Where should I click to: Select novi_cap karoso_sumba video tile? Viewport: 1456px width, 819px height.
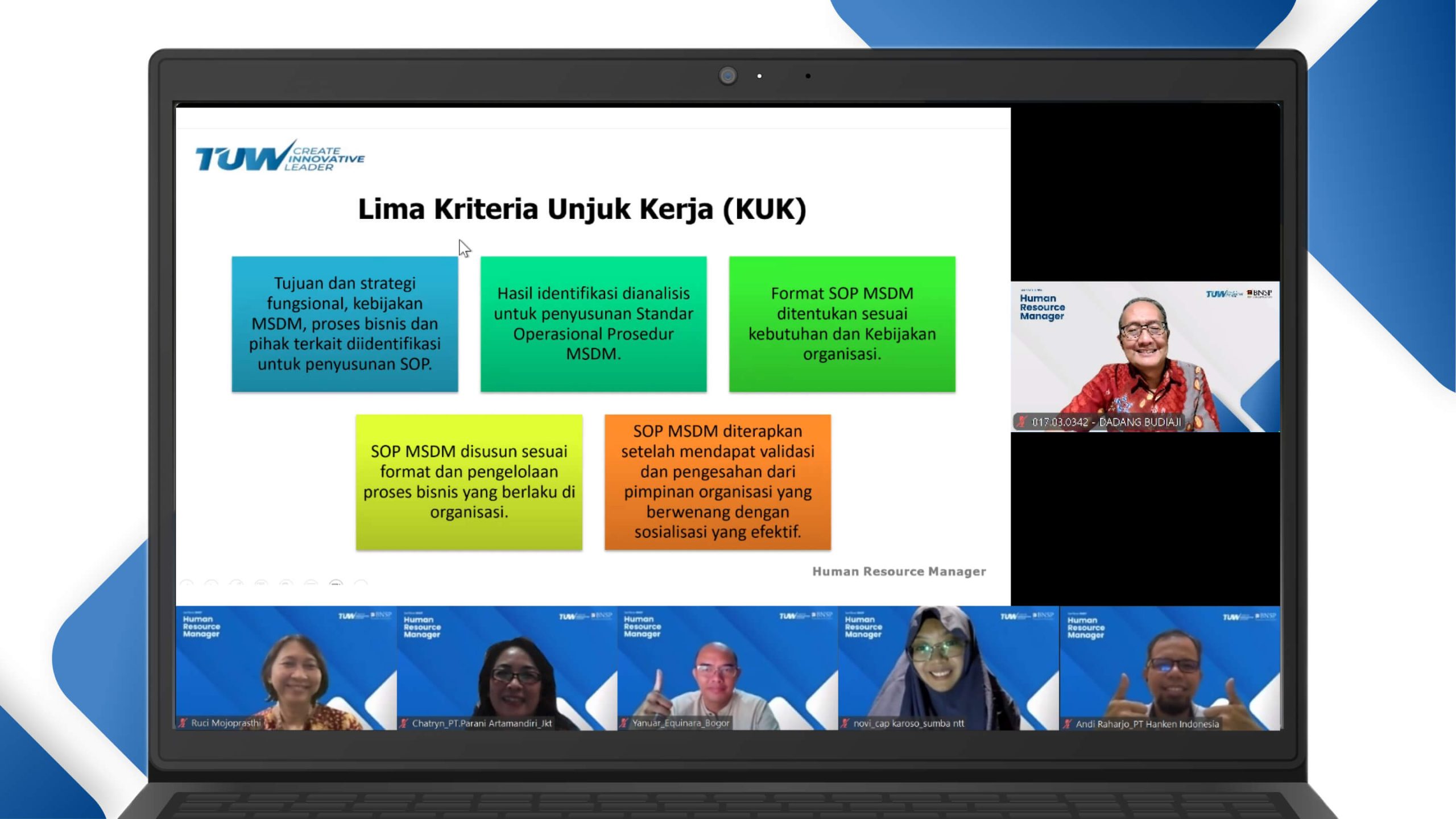949,668
